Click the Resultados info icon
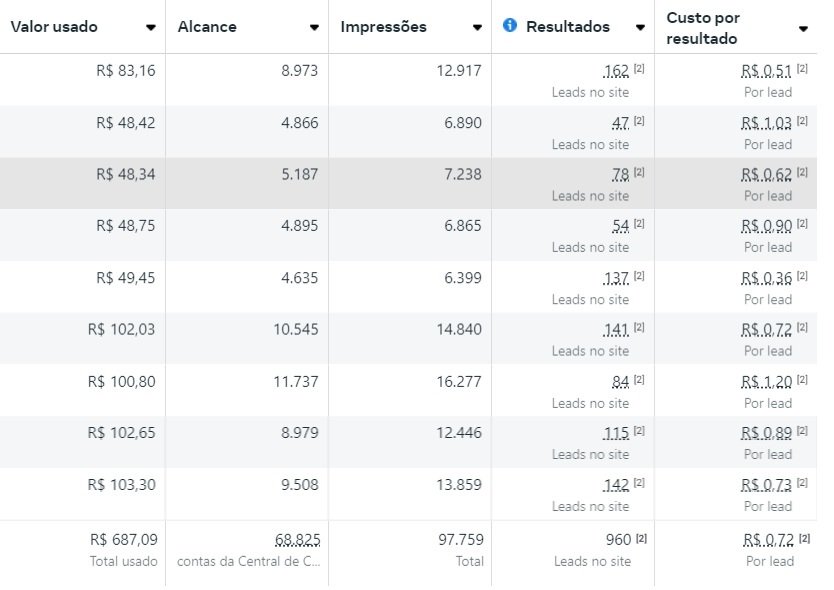This screenshot has height=590, width=834. [x=510, y=26]
